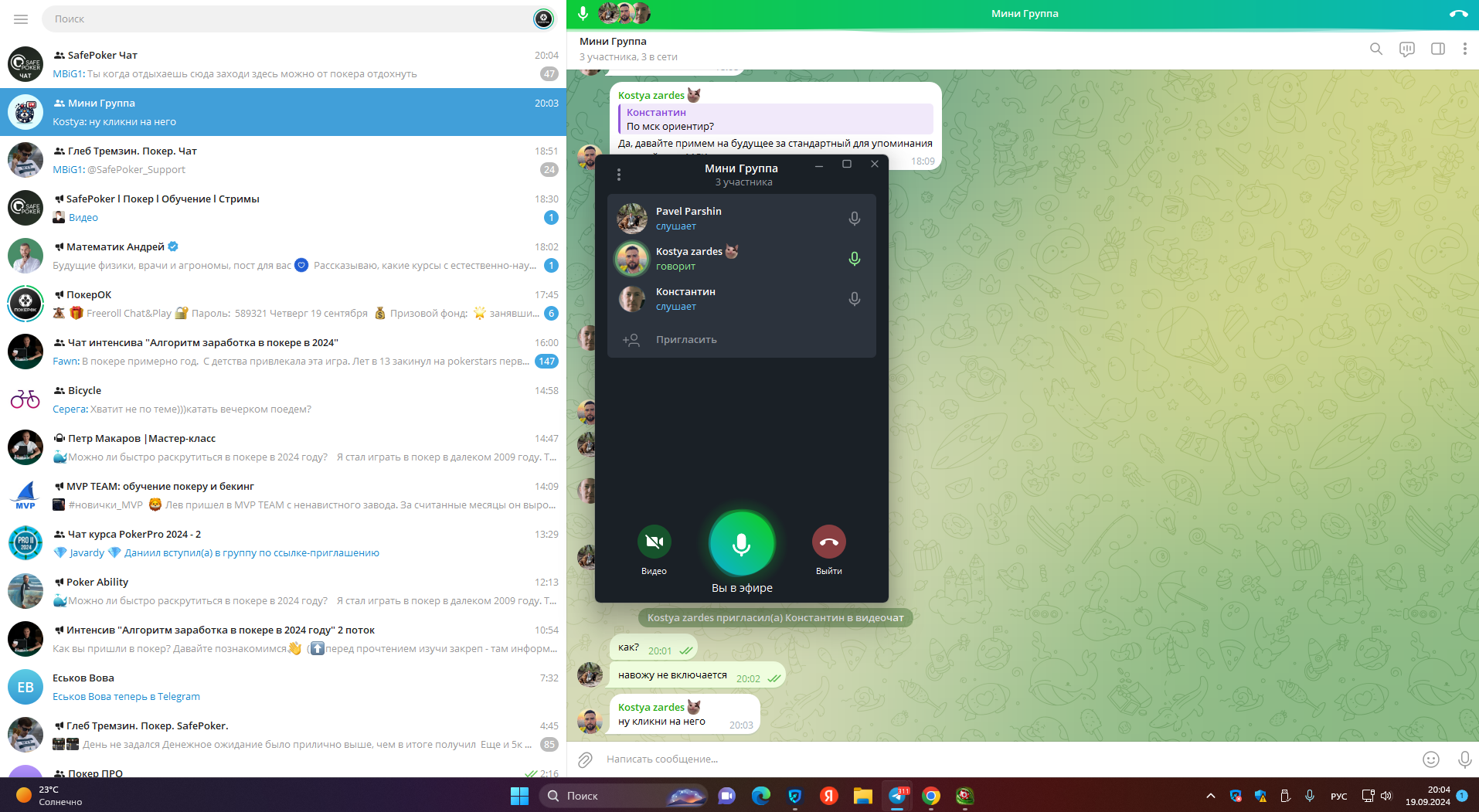Toggle microphone in the green call bar
The width and height of the screenshot is (1479, 812).
(x=583, y=13)
